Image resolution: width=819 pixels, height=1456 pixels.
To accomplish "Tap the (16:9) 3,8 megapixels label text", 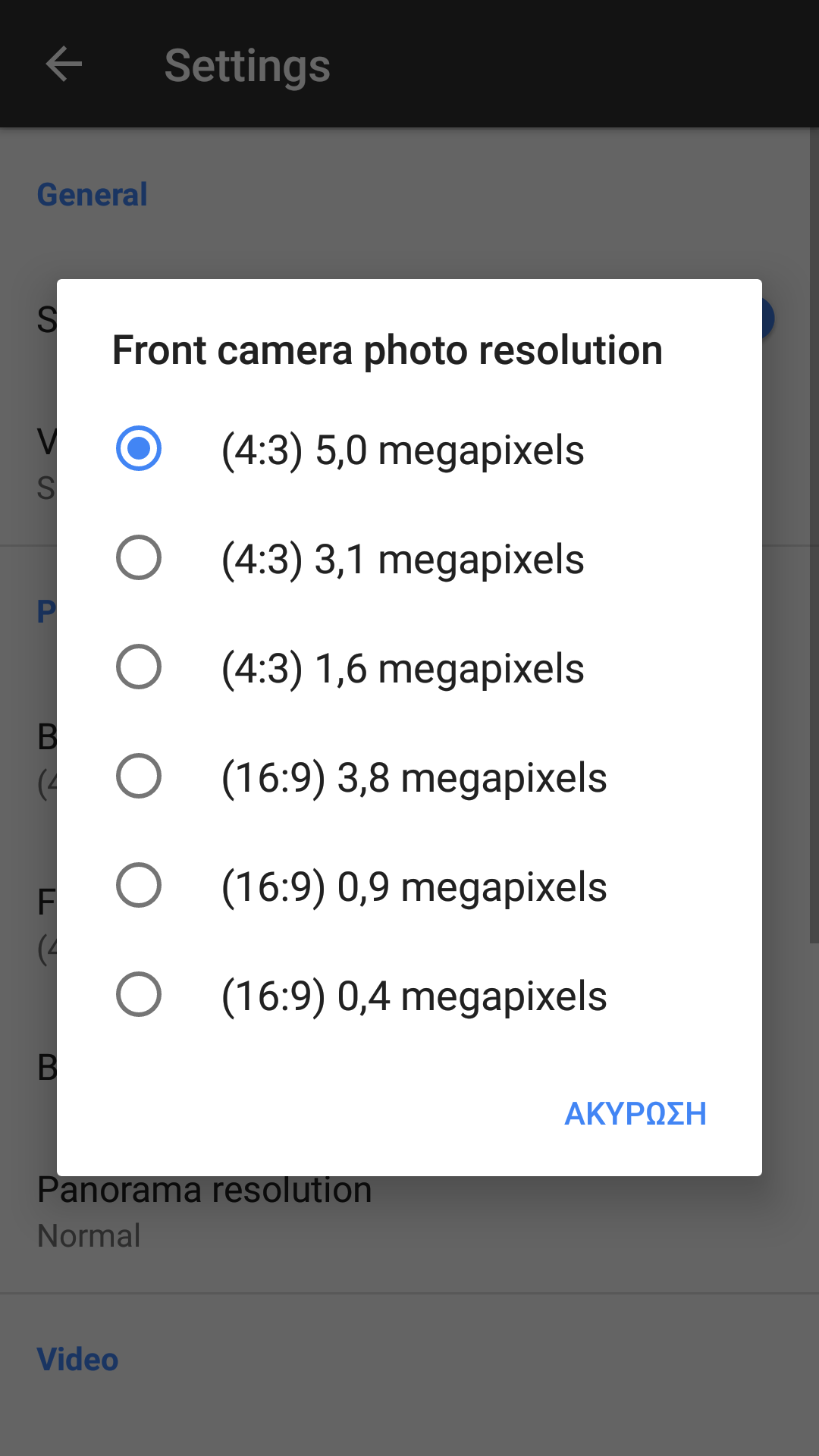I will pyautogui.click(x=414, y=778).
